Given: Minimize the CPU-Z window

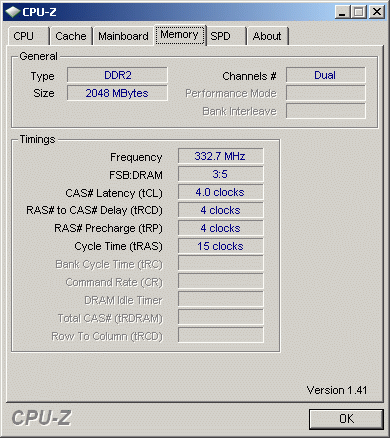Looking at the screenshot, I should coord(342,12).
